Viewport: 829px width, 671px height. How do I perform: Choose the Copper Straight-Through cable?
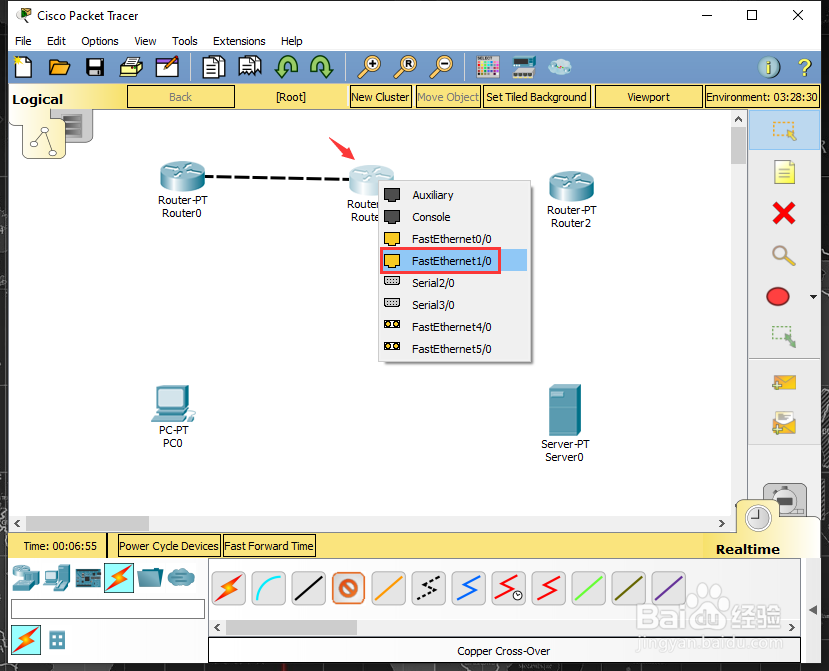pos(309,588)
